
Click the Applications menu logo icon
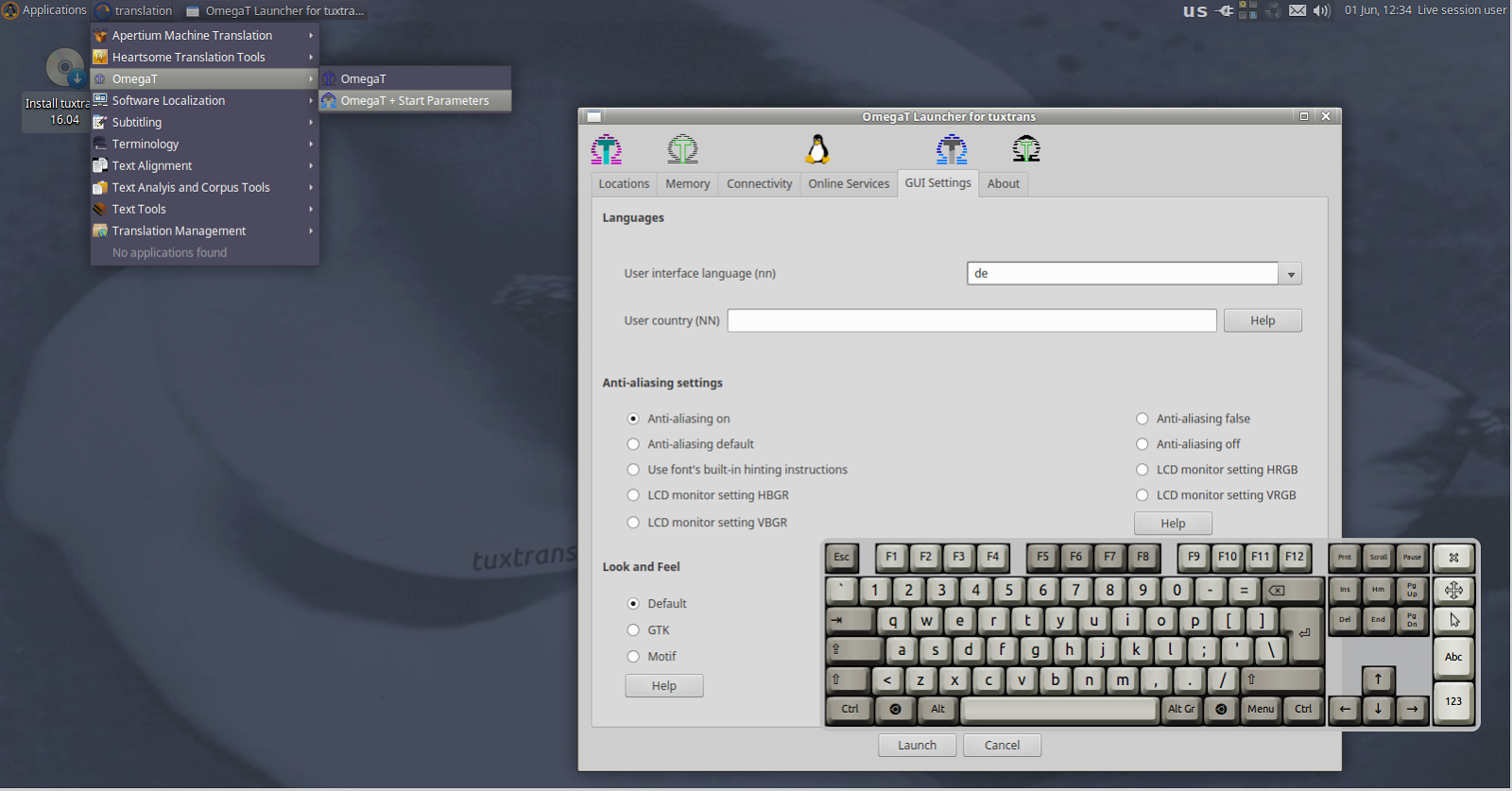click(10, 10)
